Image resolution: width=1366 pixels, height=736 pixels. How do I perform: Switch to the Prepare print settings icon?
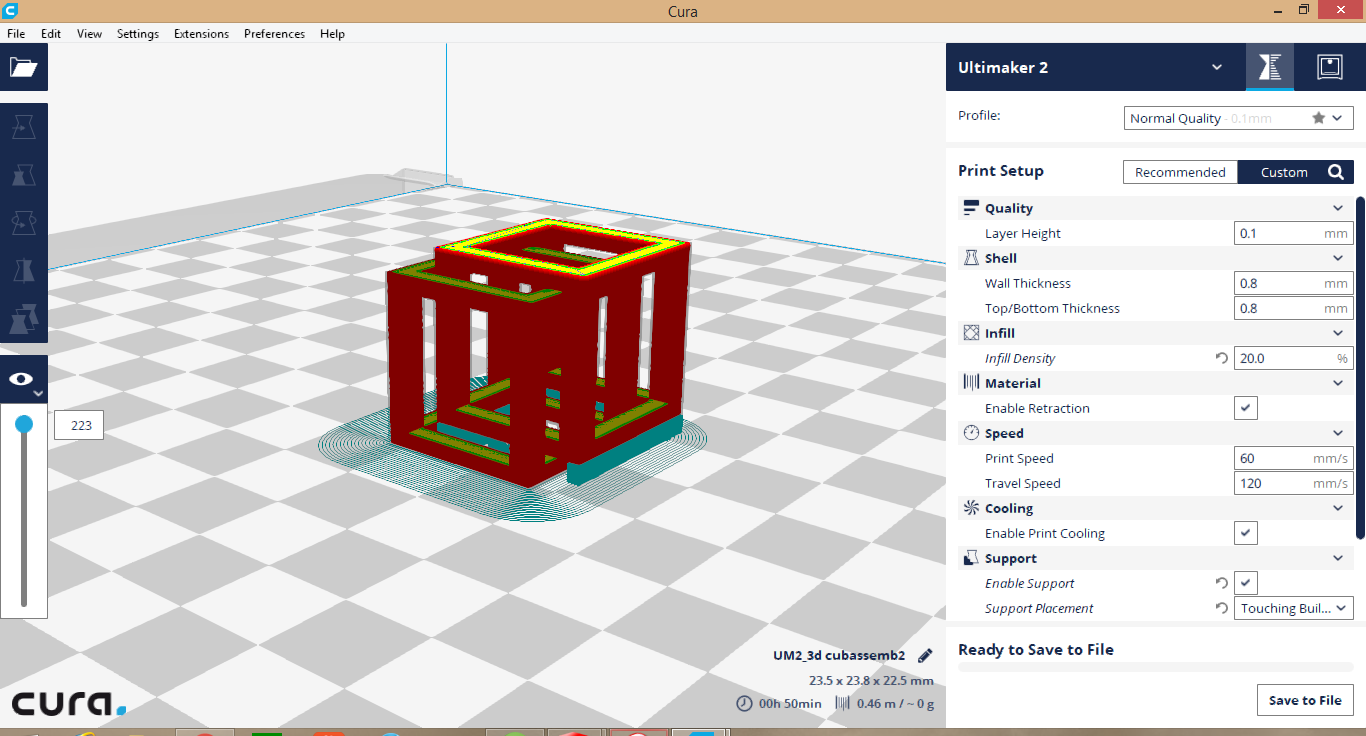(x=1269, y=67)
